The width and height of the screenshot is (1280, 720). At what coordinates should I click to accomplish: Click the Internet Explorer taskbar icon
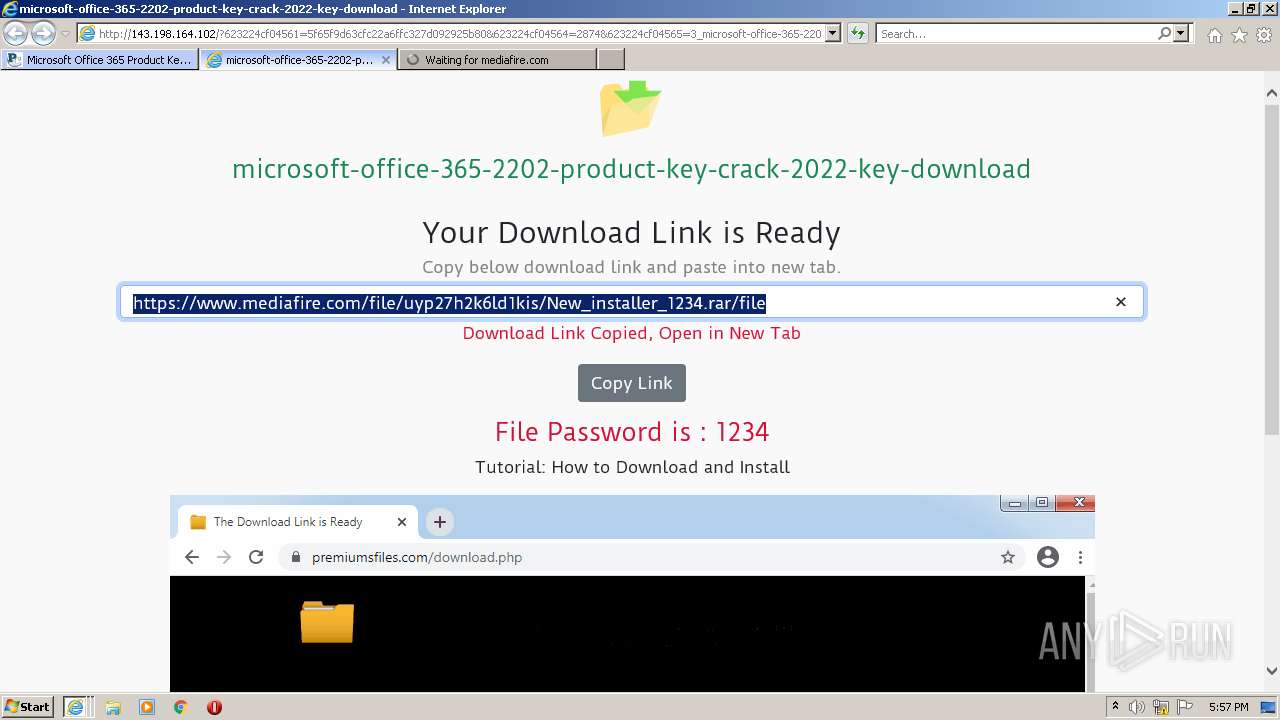[75, 707]
